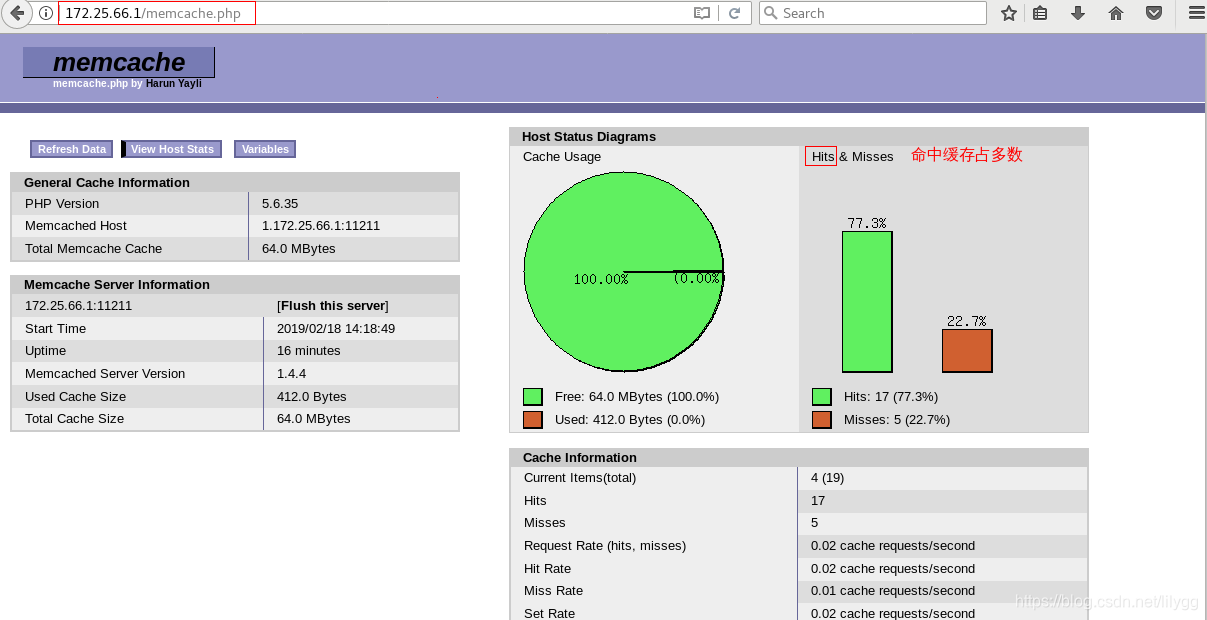Viewport: 1207px width, 620px height.
Task: Reload the page with the refresh icon
Action: pyautogui.click(x=734, y=13)
